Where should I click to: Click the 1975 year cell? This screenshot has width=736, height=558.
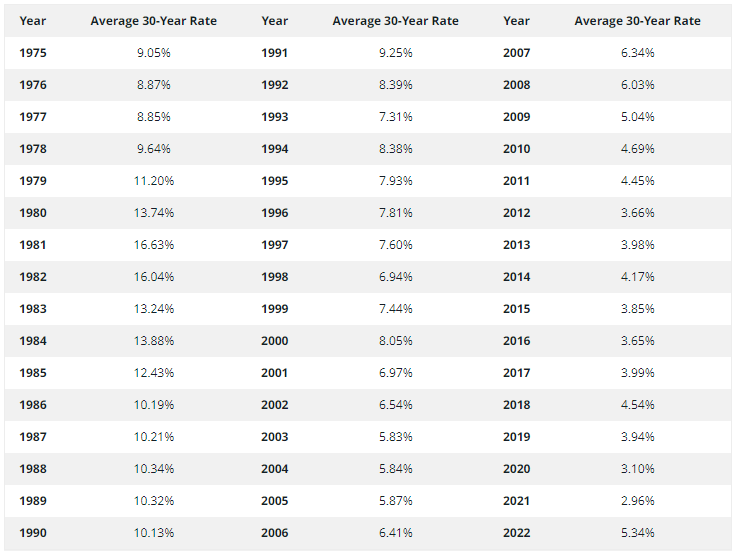click(x=33, y=53)
